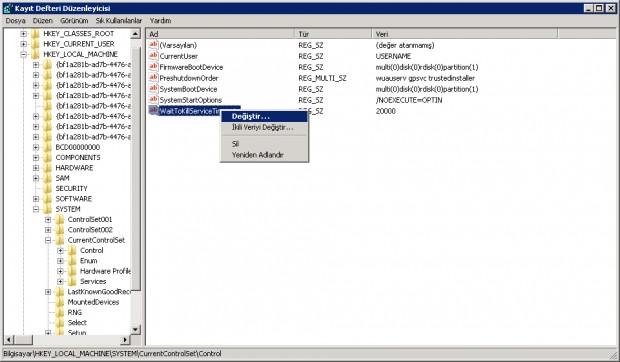Open the Dosya menu
This screenshot has height=362, width=620.
click(x=15, y=21)
